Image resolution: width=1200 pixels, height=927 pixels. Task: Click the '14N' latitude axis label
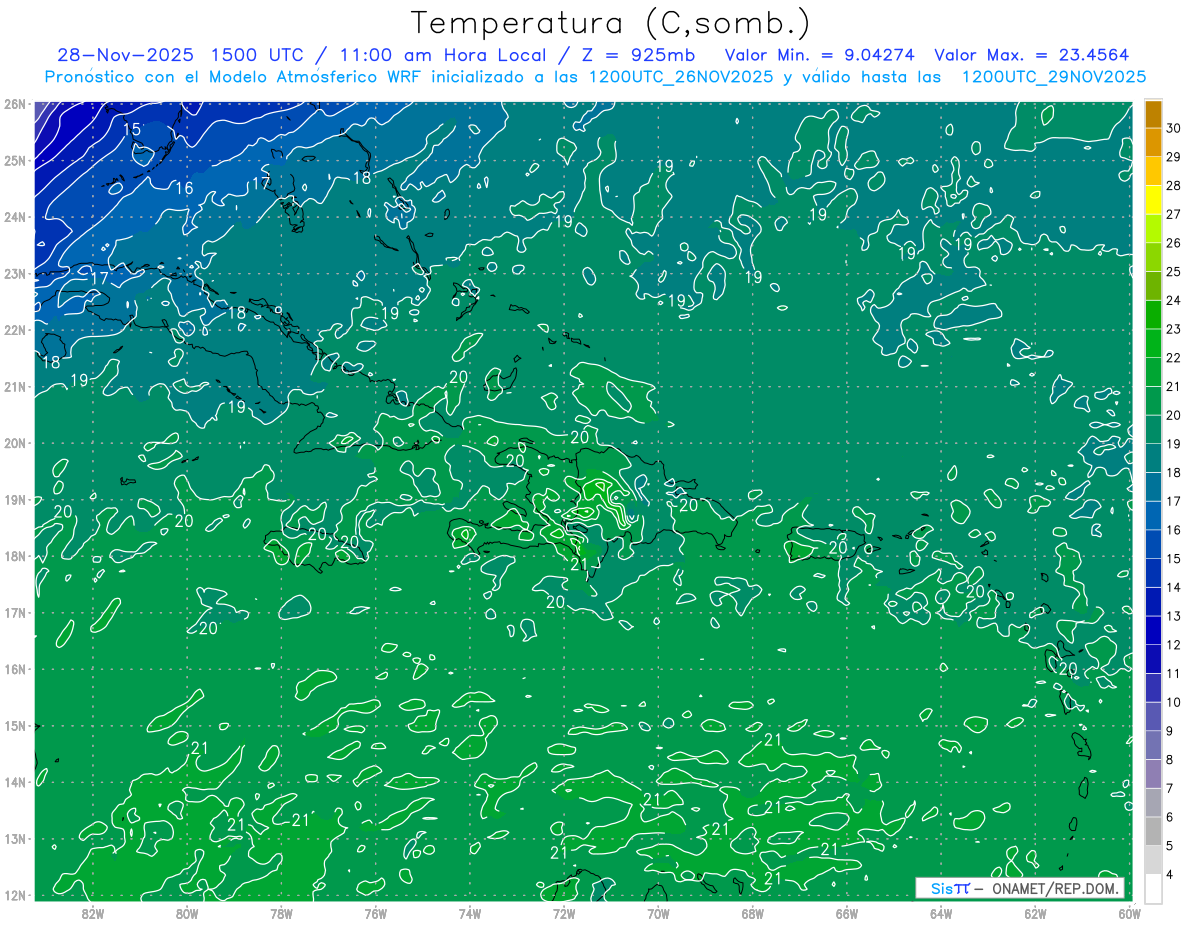click(x=15, y=782)
